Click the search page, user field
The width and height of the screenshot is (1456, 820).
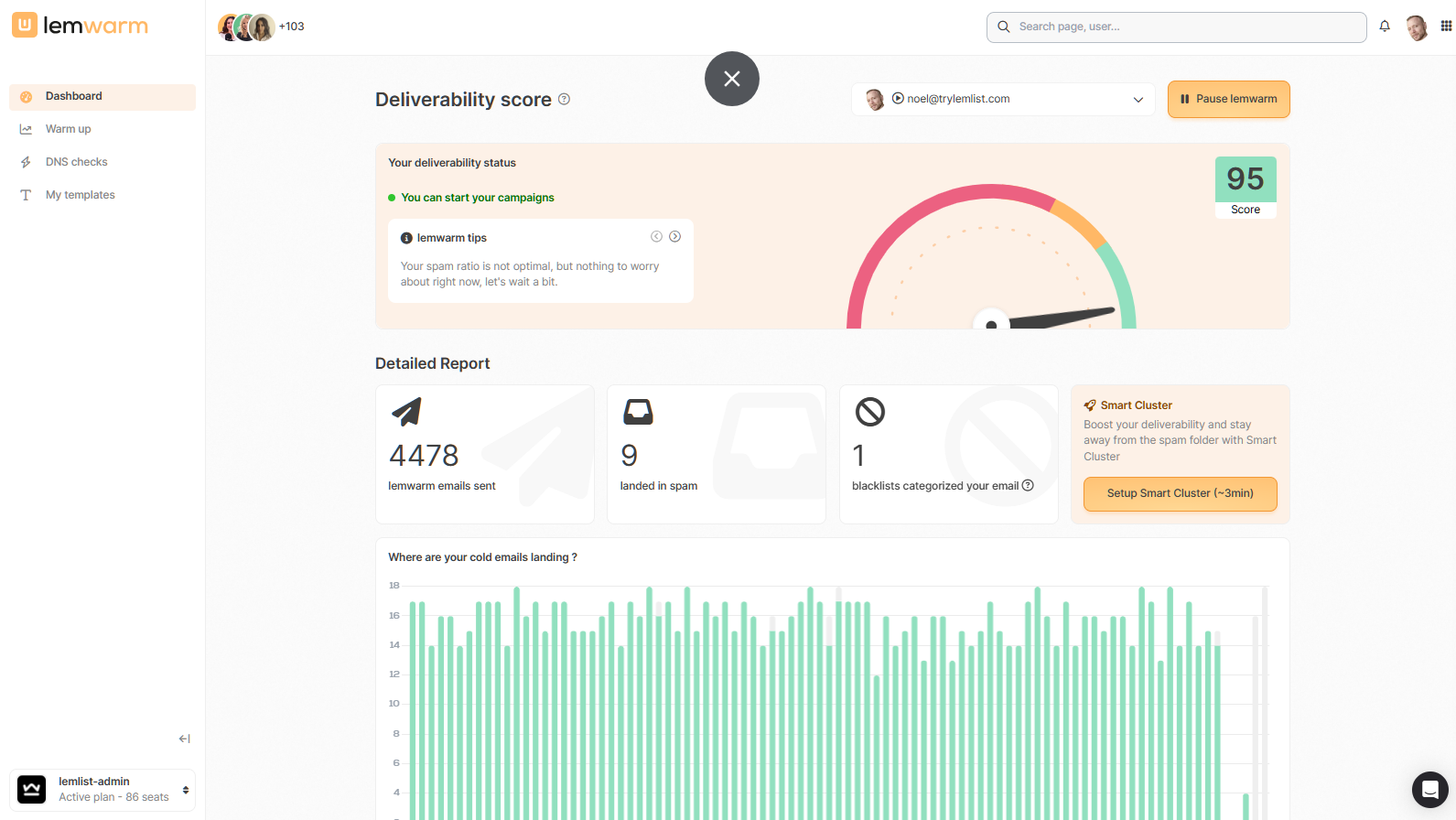1176,27
